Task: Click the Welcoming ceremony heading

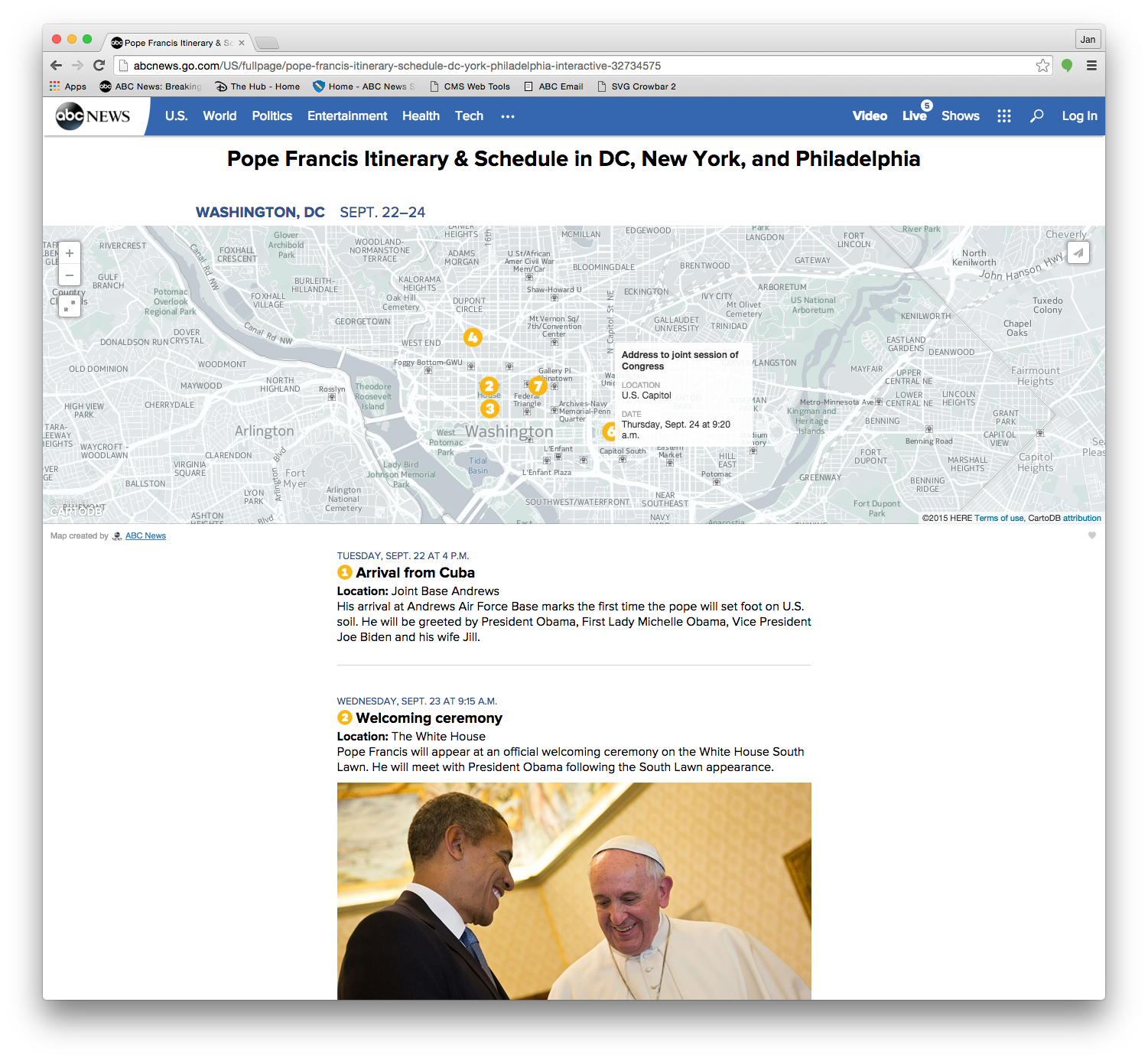Action: tap(429, 718)
